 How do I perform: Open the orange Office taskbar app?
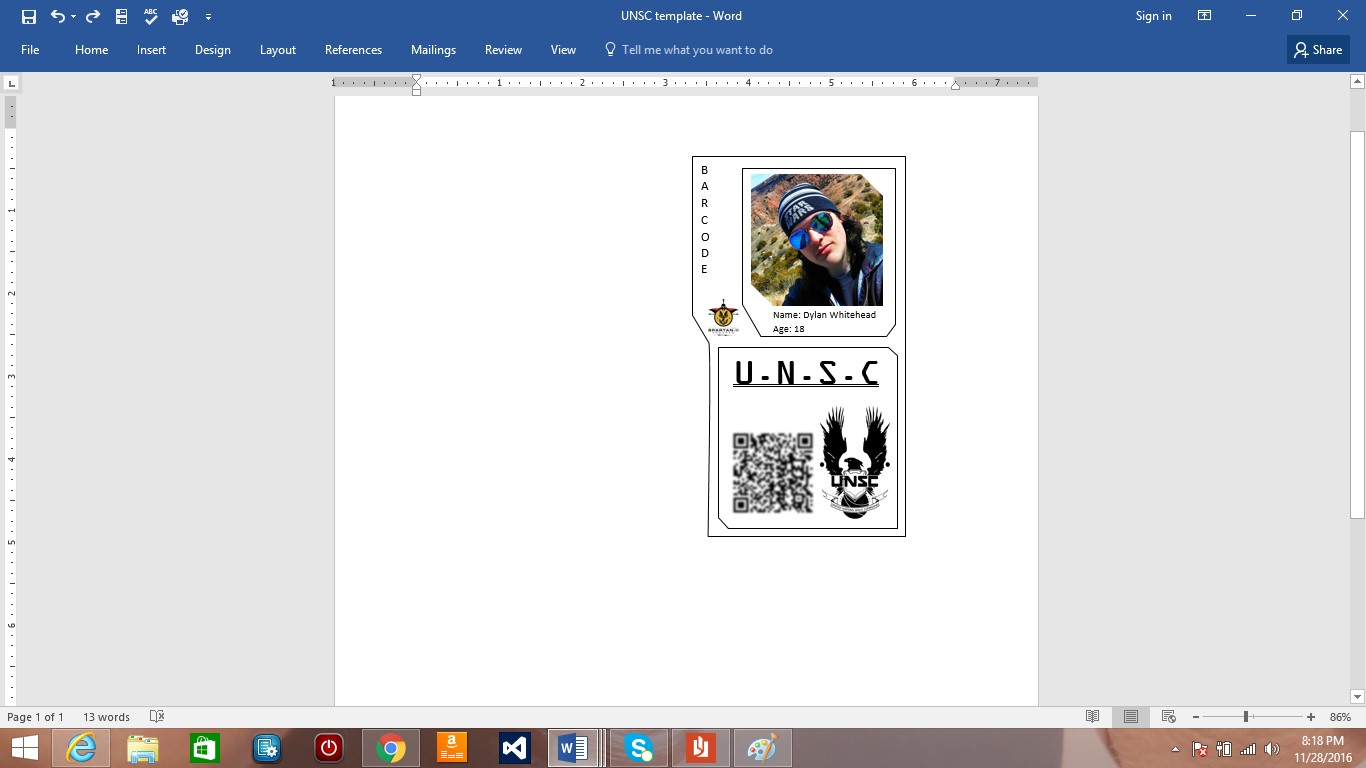[x=701, y=748]
